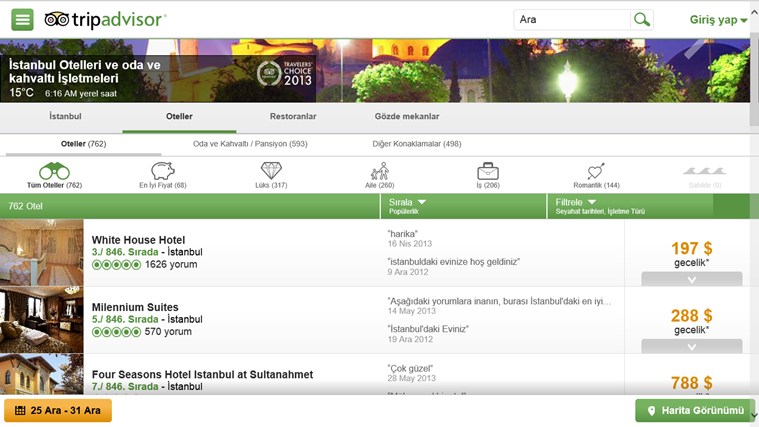Open the Giriş yap dropdown

718,20
